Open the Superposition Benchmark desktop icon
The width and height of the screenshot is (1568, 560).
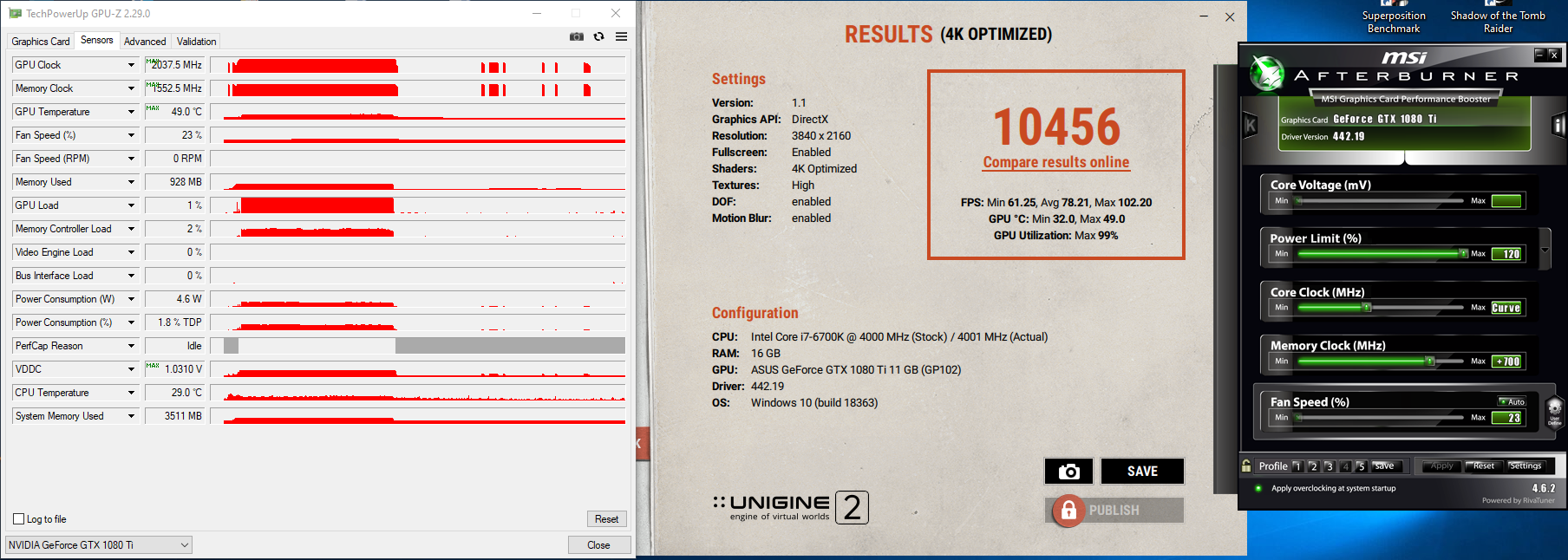(1394, 17)
